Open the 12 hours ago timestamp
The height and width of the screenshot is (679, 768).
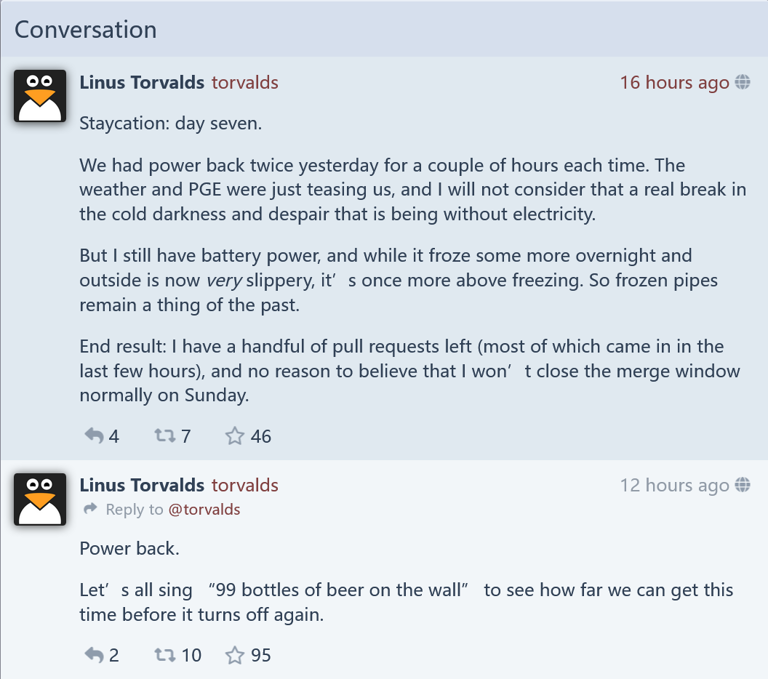(x=674, y=485)
